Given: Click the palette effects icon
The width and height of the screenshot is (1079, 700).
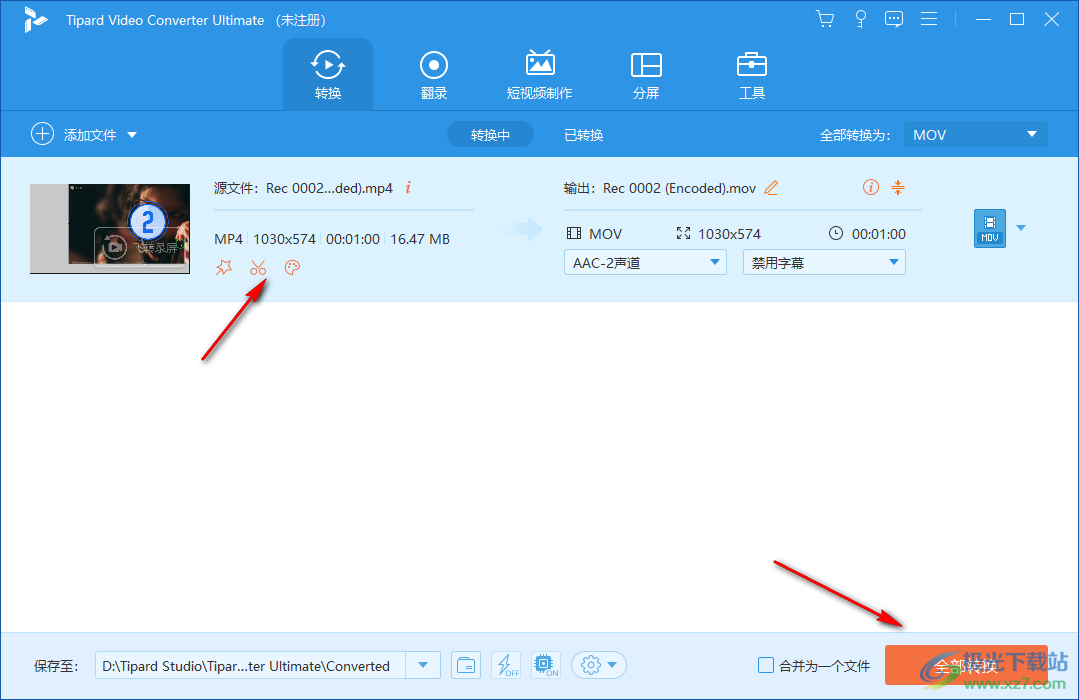Looking at the screenshot, I should click(x=291, y=267).
